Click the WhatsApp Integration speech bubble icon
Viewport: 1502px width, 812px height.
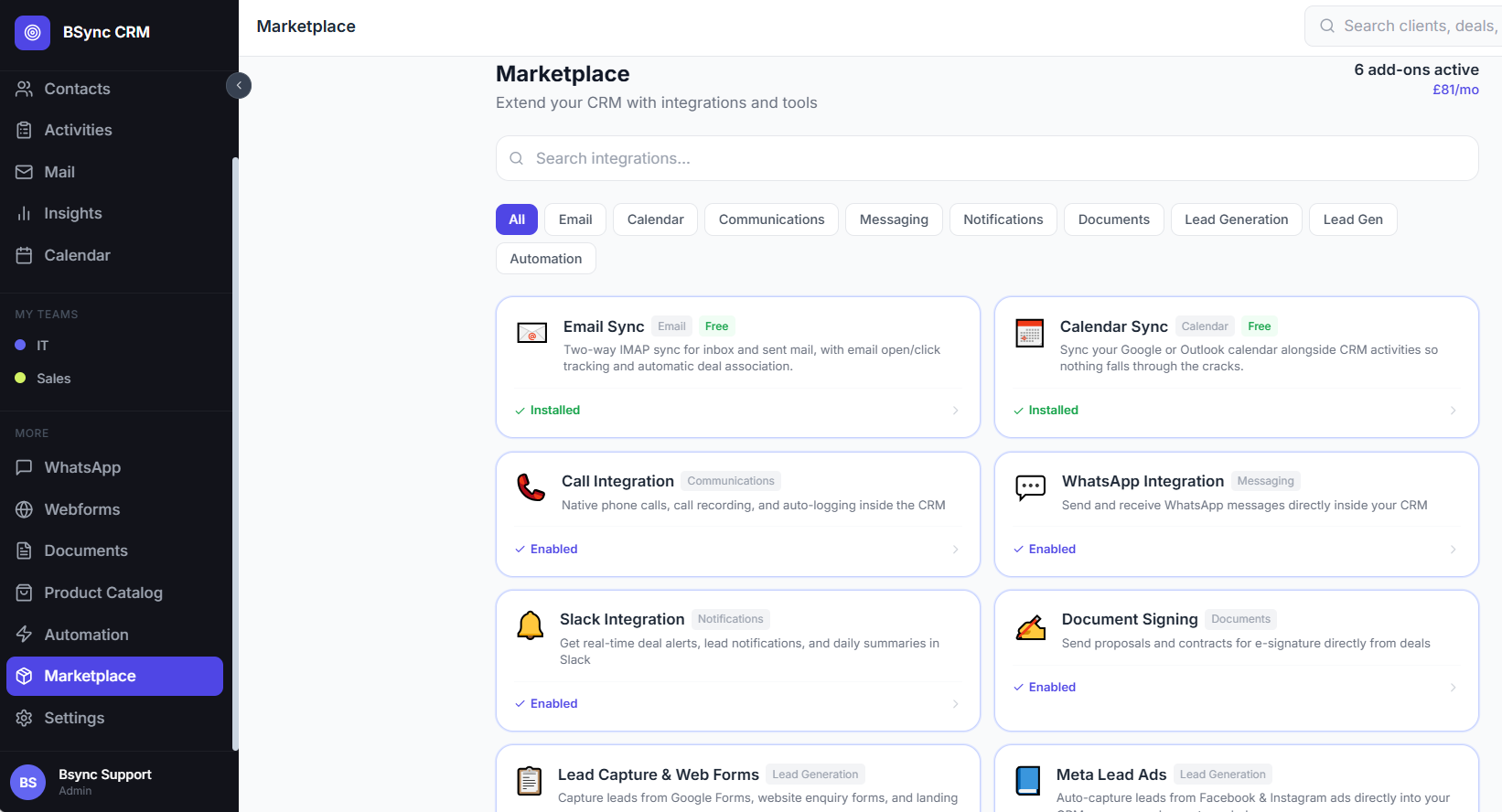point(1030,487)
